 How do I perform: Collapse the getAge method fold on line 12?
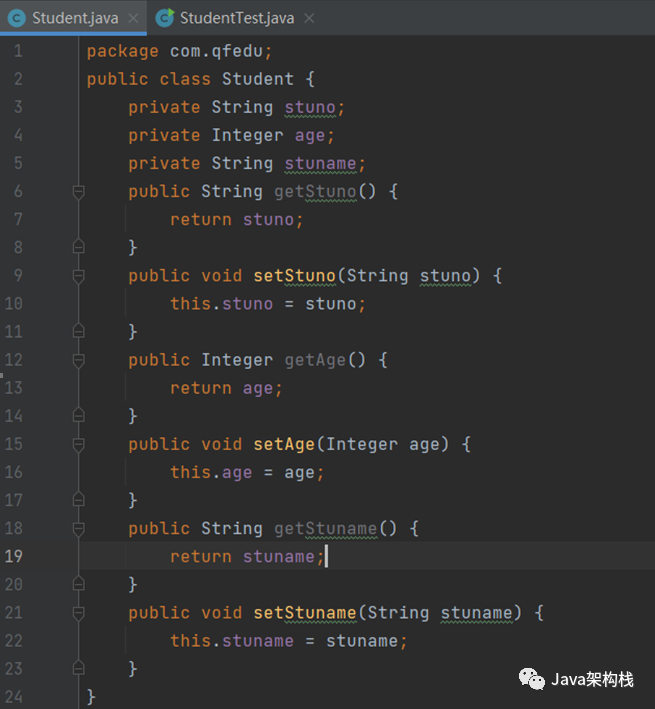pyautogui.click(x=78, y=360)
